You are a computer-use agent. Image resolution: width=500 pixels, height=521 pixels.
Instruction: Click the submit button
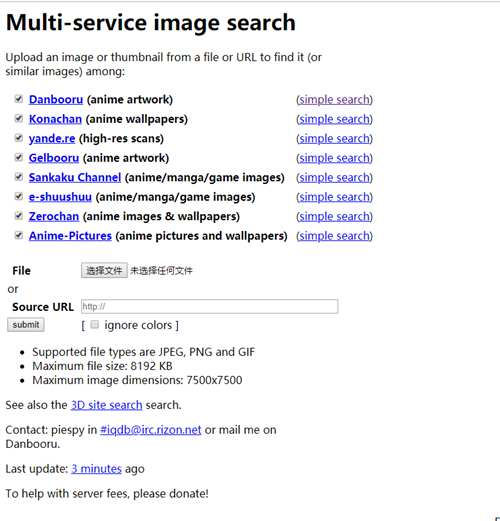(x=26, y=325)
